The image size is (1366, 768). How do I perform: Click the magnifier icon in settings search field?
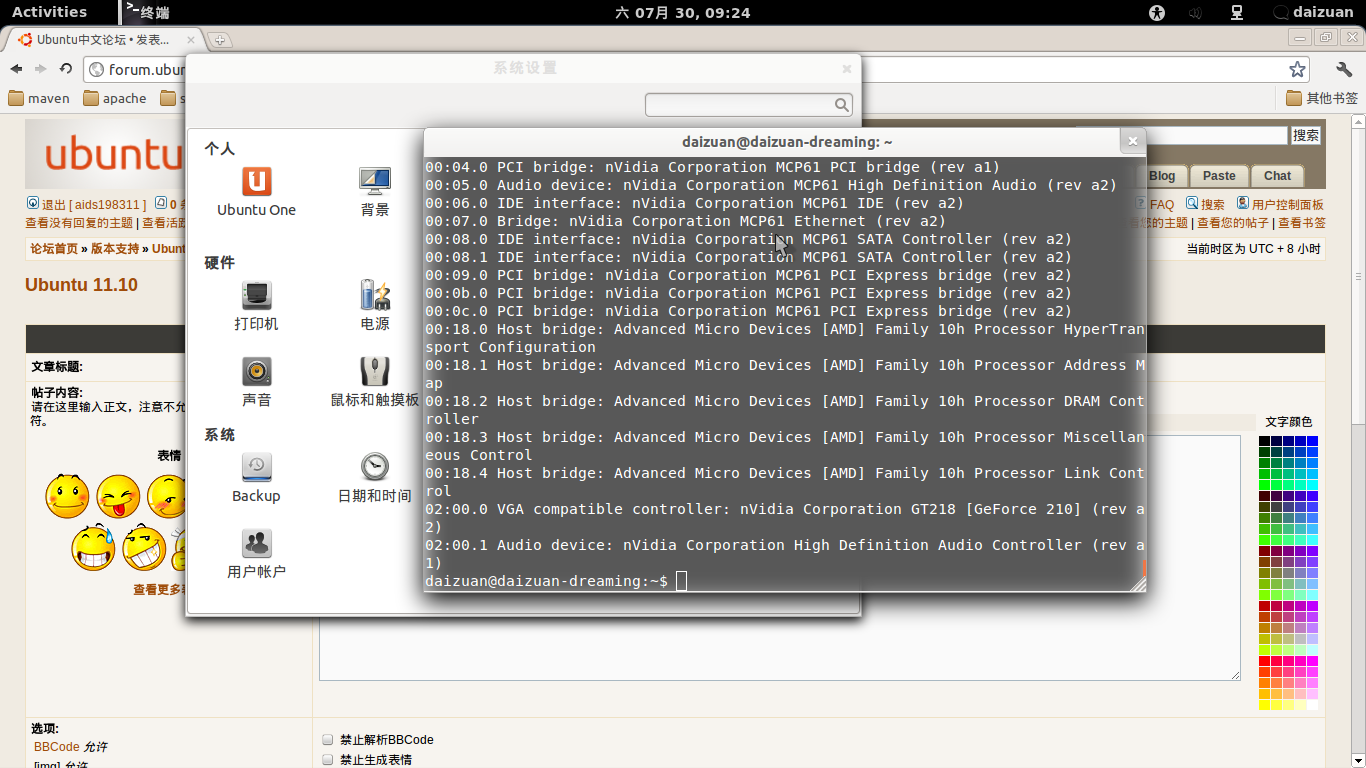(842, 104)
